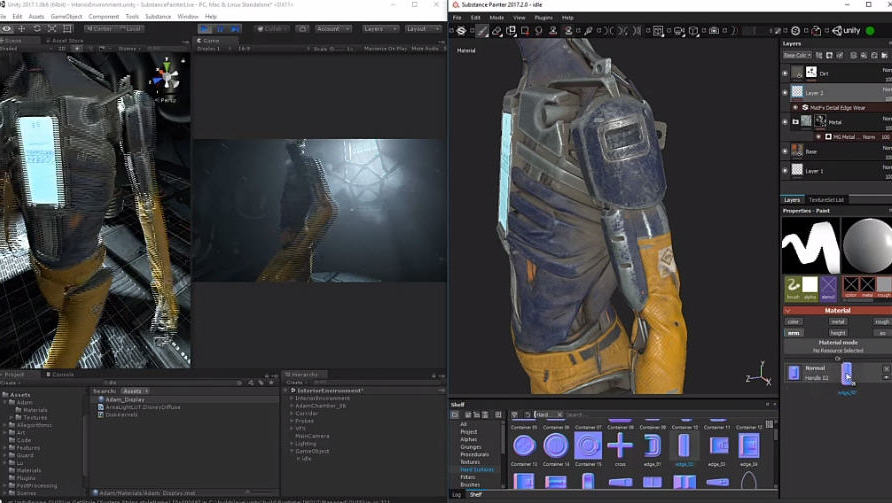The height and width of the screenshot is (503, 892).
Task: Select the Grunges category in Shelf
Action: [471, 447]
